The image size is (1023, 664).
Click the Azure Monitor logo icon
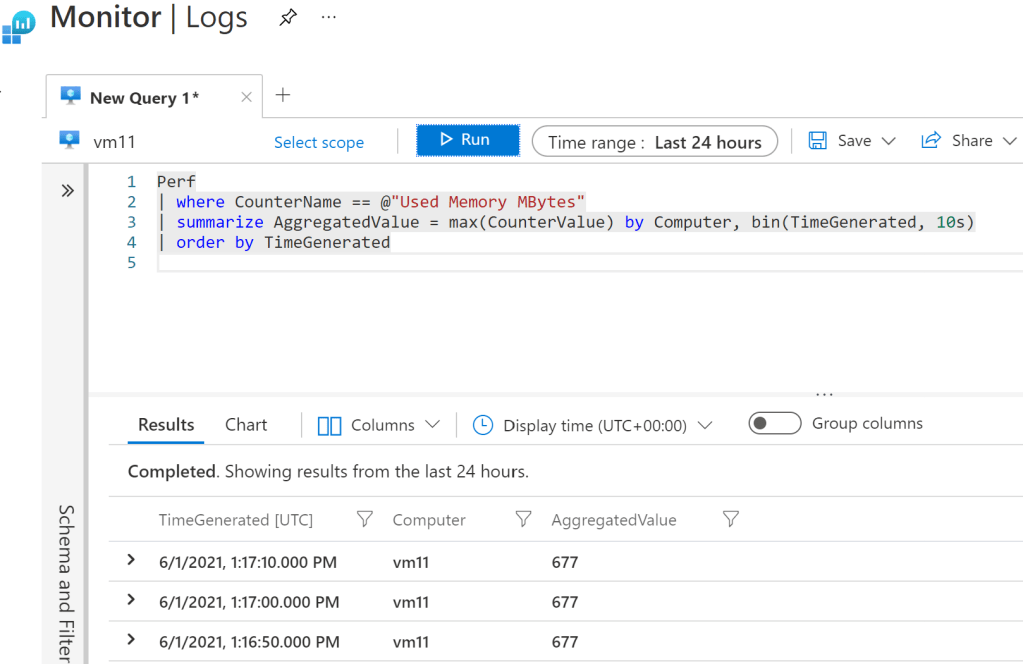(18, 24)
